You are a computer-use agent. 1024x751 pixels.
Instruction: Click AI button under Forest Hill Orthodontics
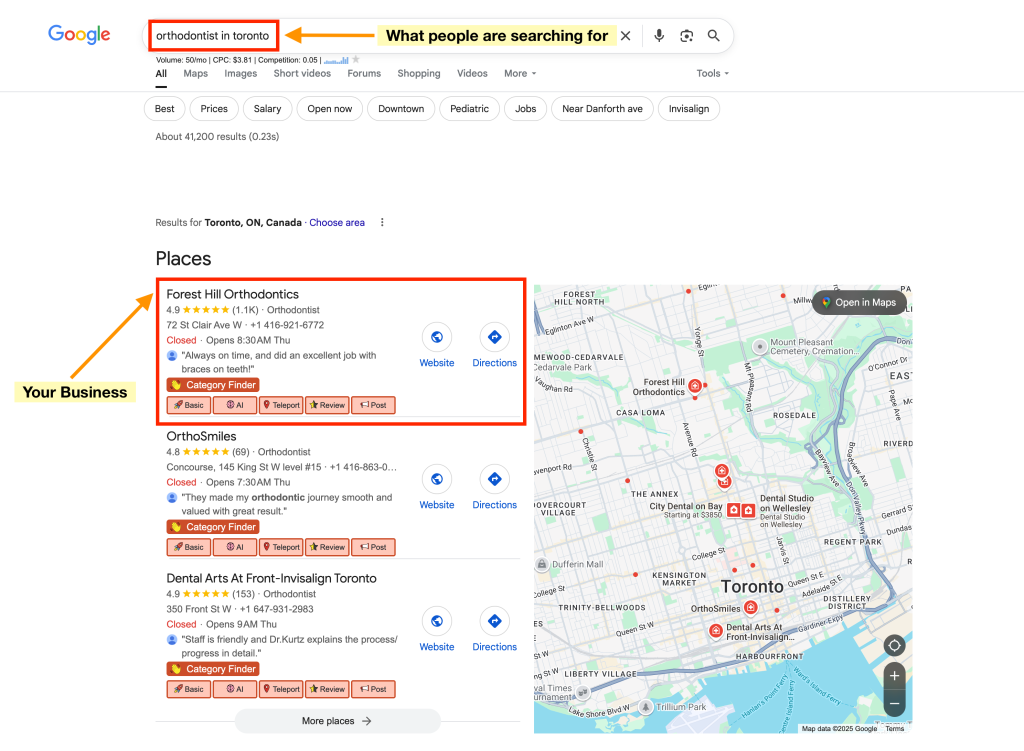[235, 405]
